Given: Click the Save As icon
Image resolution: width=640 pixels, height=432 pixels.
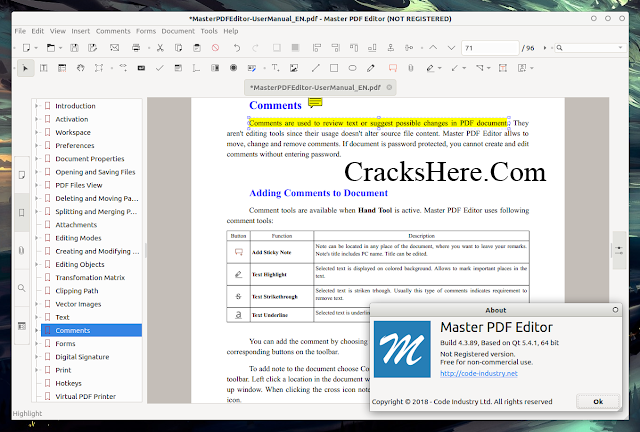Looking at the screenshot, I should tap(93, 48).
